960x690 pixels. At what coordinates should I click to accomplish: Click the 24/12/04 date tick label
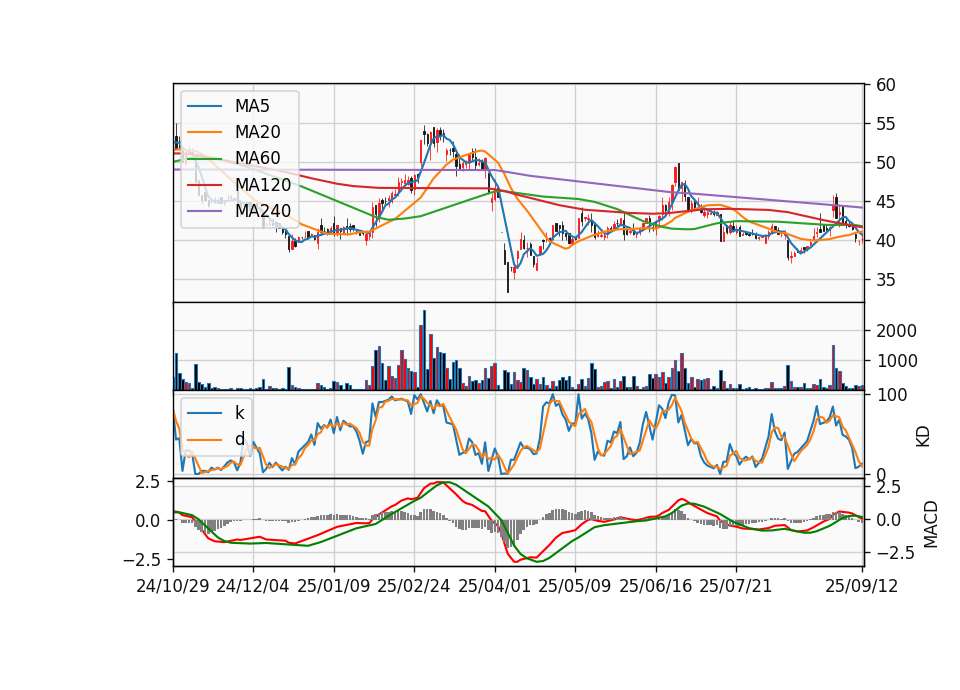pyautogui.click(x=253, y=586)
